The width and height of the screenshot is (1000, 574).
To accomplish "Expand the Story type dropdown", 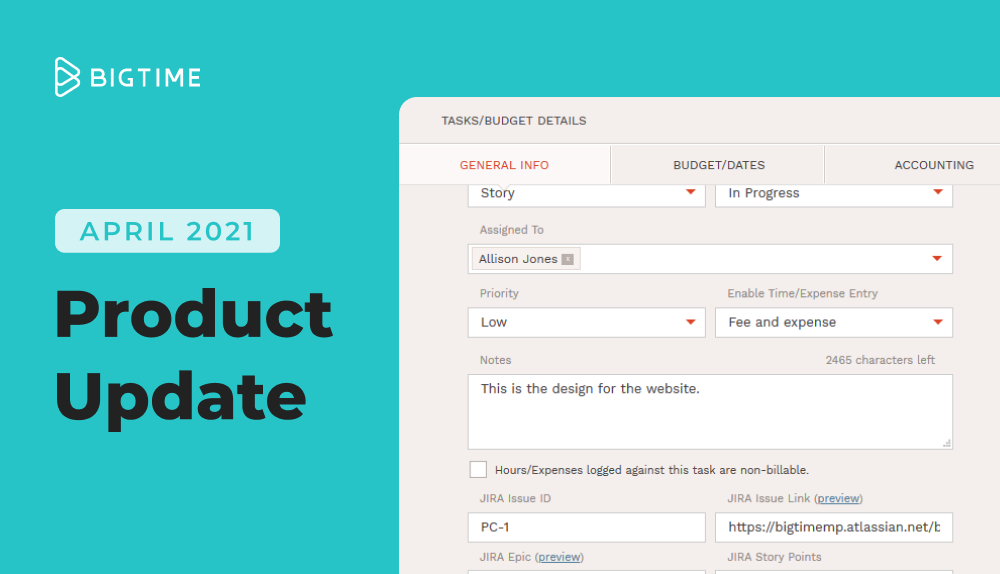I will coord(691,193).
